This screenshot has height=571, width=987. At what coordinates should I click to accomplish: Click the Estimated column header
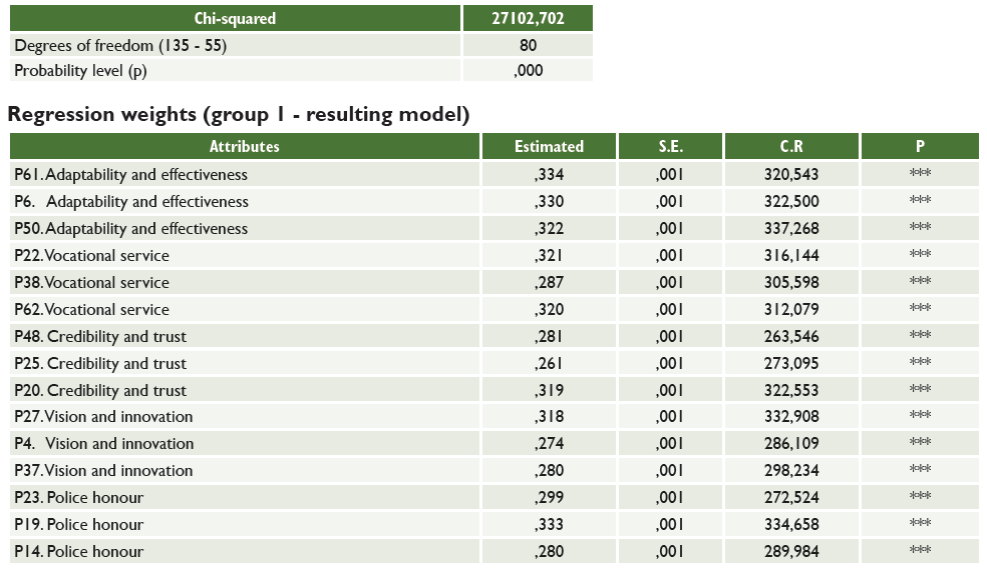549,146
